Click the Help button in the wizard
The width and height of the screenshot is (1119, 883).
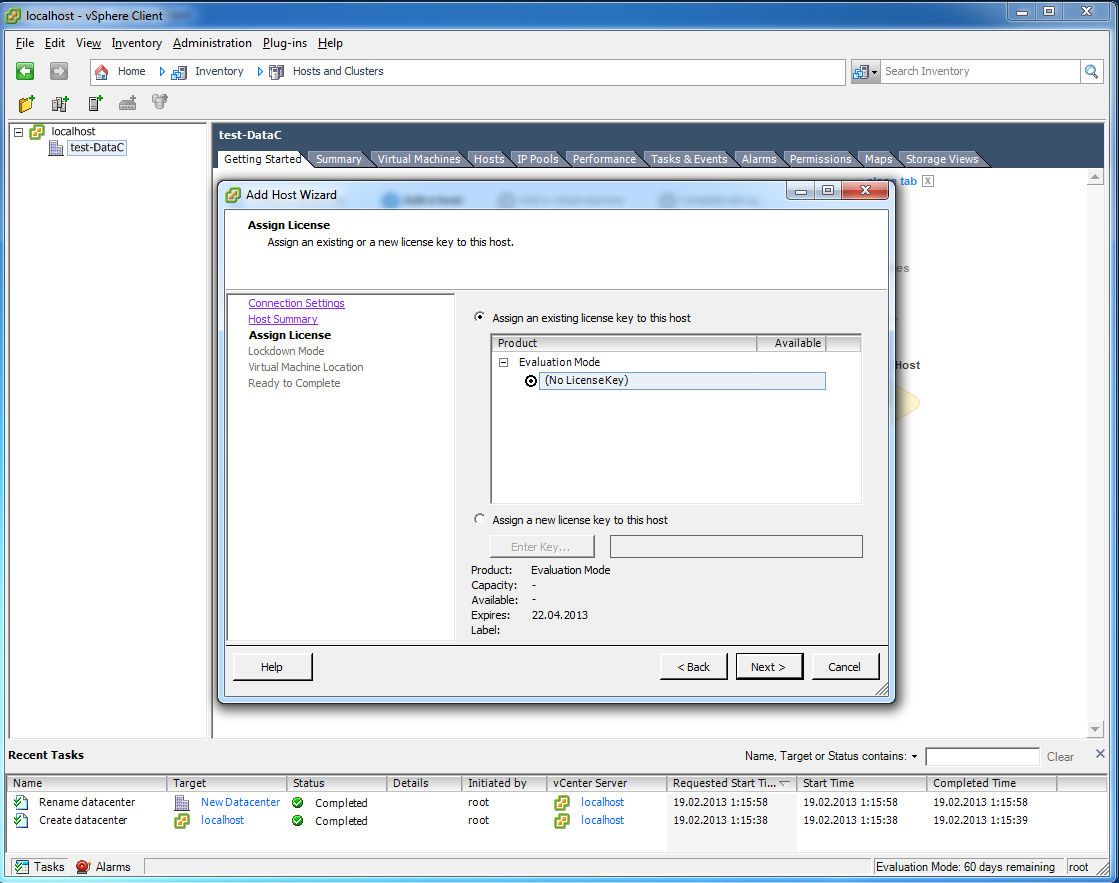[272, 667]
